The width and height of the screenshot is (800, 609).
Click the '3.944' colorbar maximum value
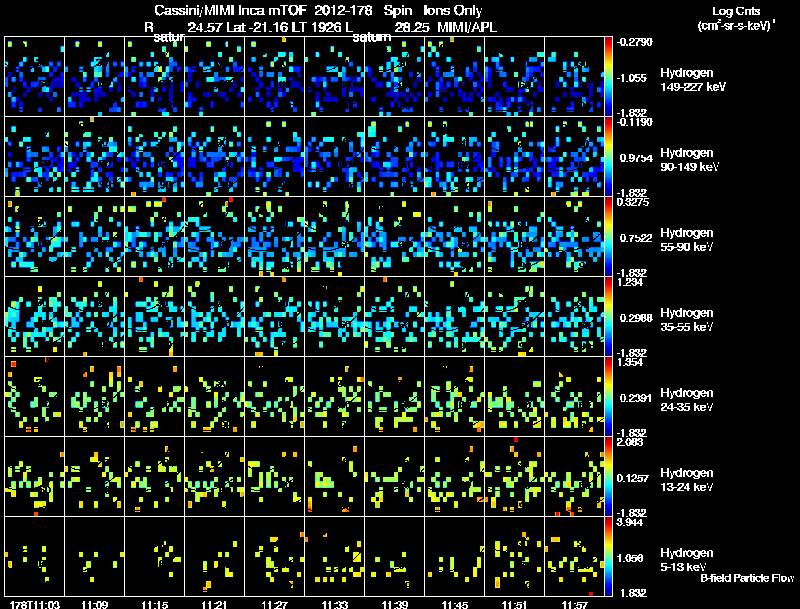[x=630, y=522]
